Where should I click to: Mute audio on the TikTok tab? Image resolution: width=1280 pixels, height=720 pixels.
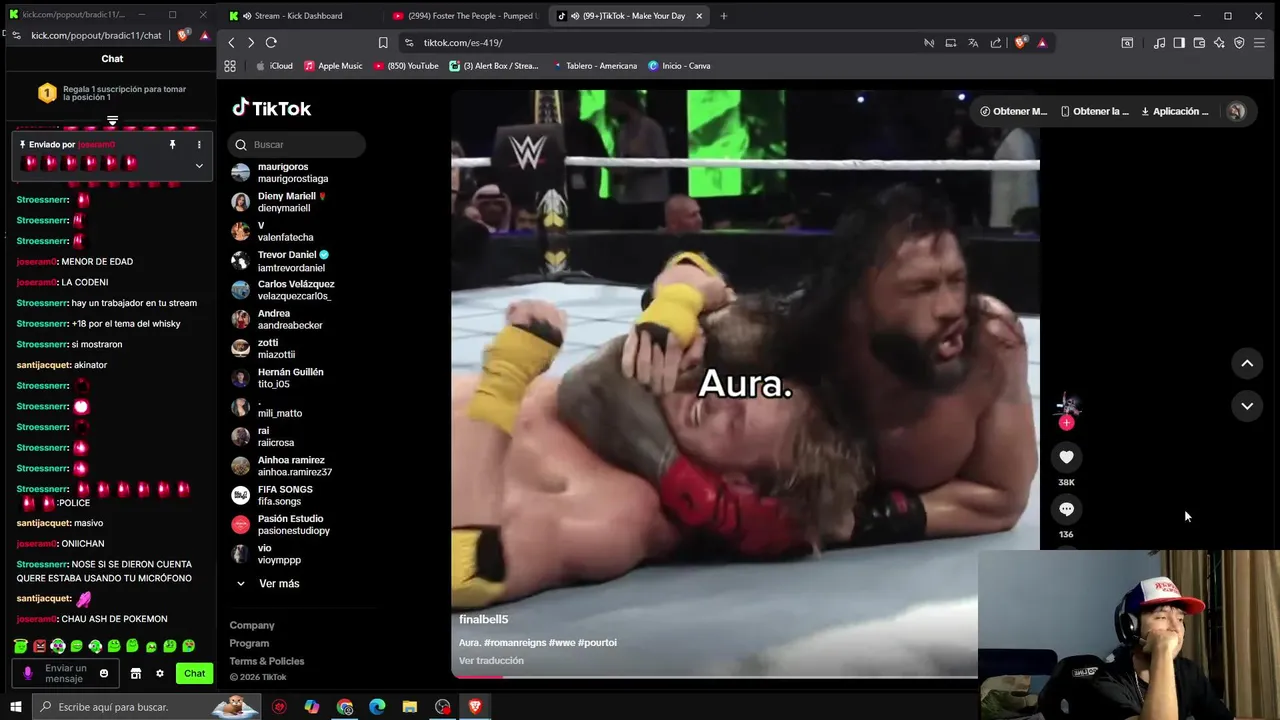click(x=575, y=16)
